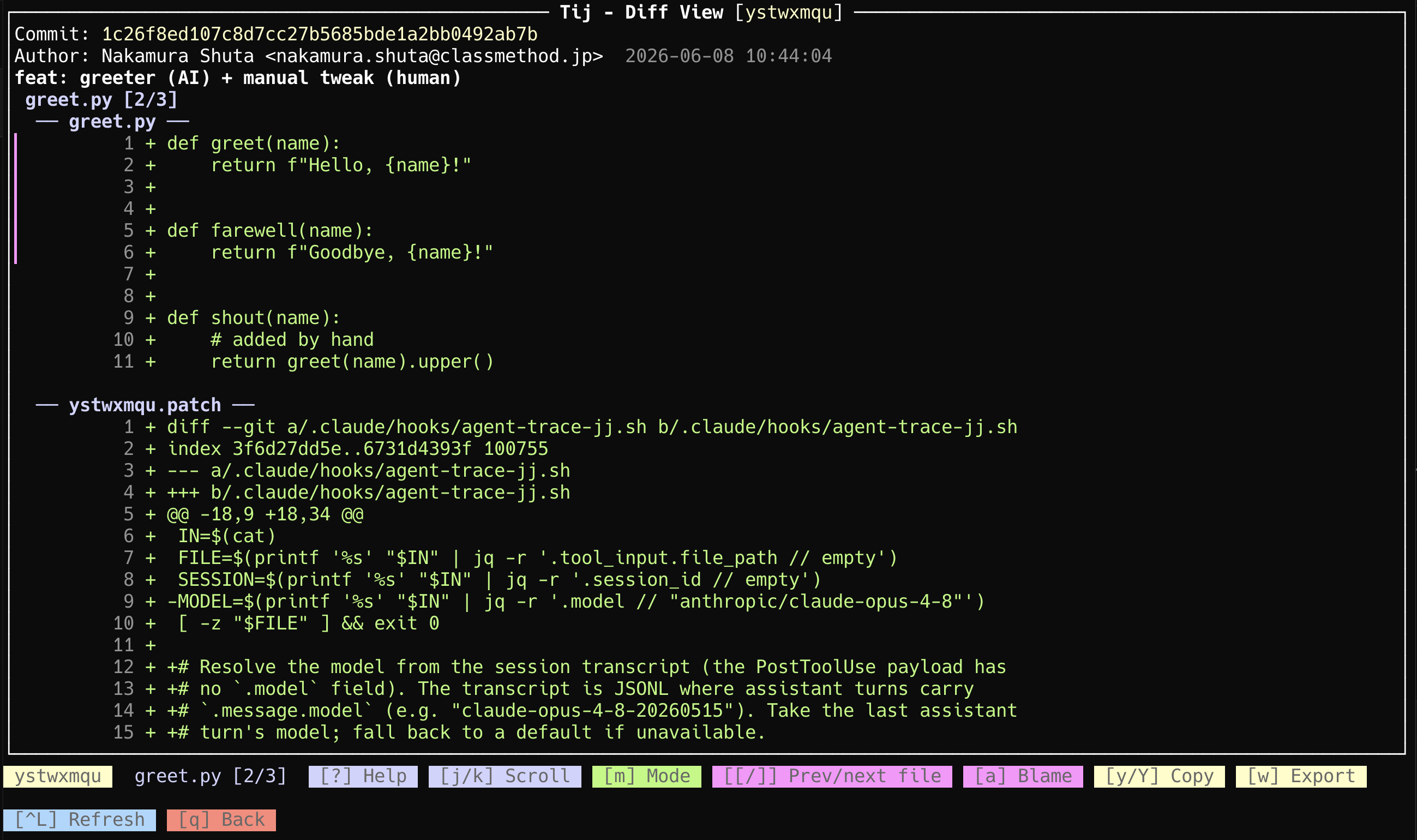Click the purple blame marker bar
Screen dimensions: 1417x840
[x=16, y=199]
